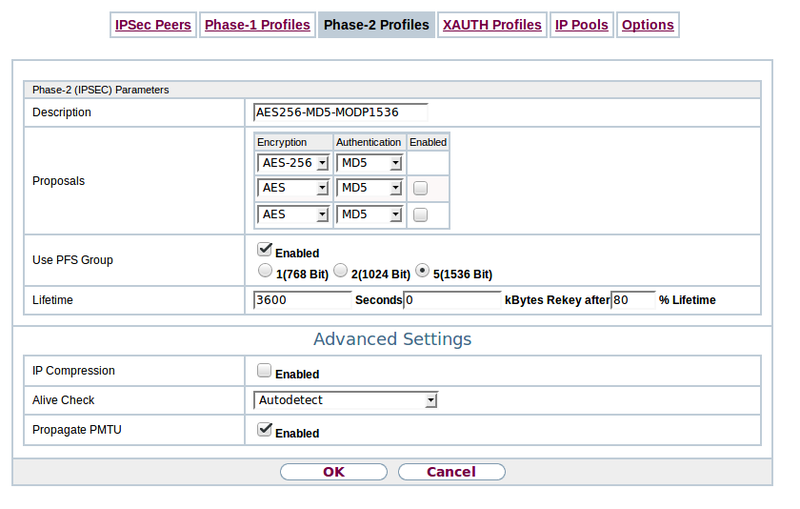Enable the second proposal checkbox
Screen dimensions: 800x509
421,188
